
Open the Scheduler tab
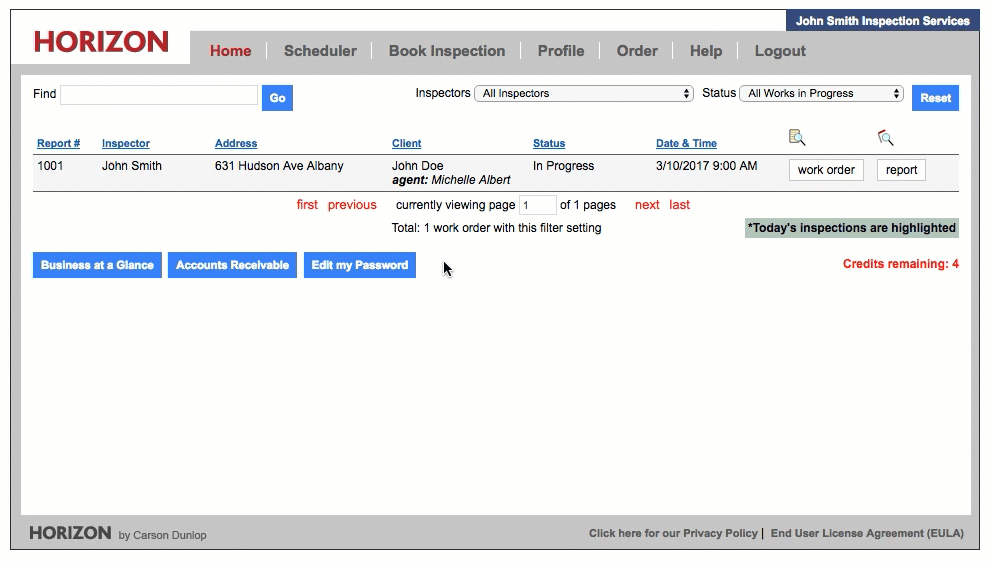click(320, 51)
